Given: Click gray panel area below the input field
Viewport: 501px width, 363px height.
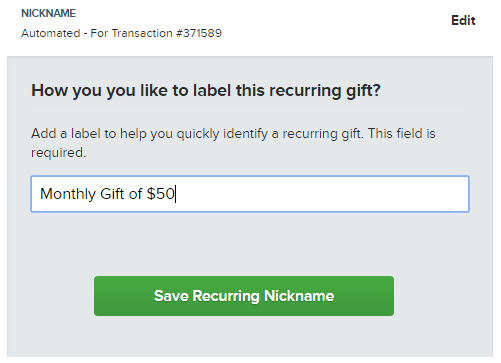Looking at the screenshot, I should point(250,243).
